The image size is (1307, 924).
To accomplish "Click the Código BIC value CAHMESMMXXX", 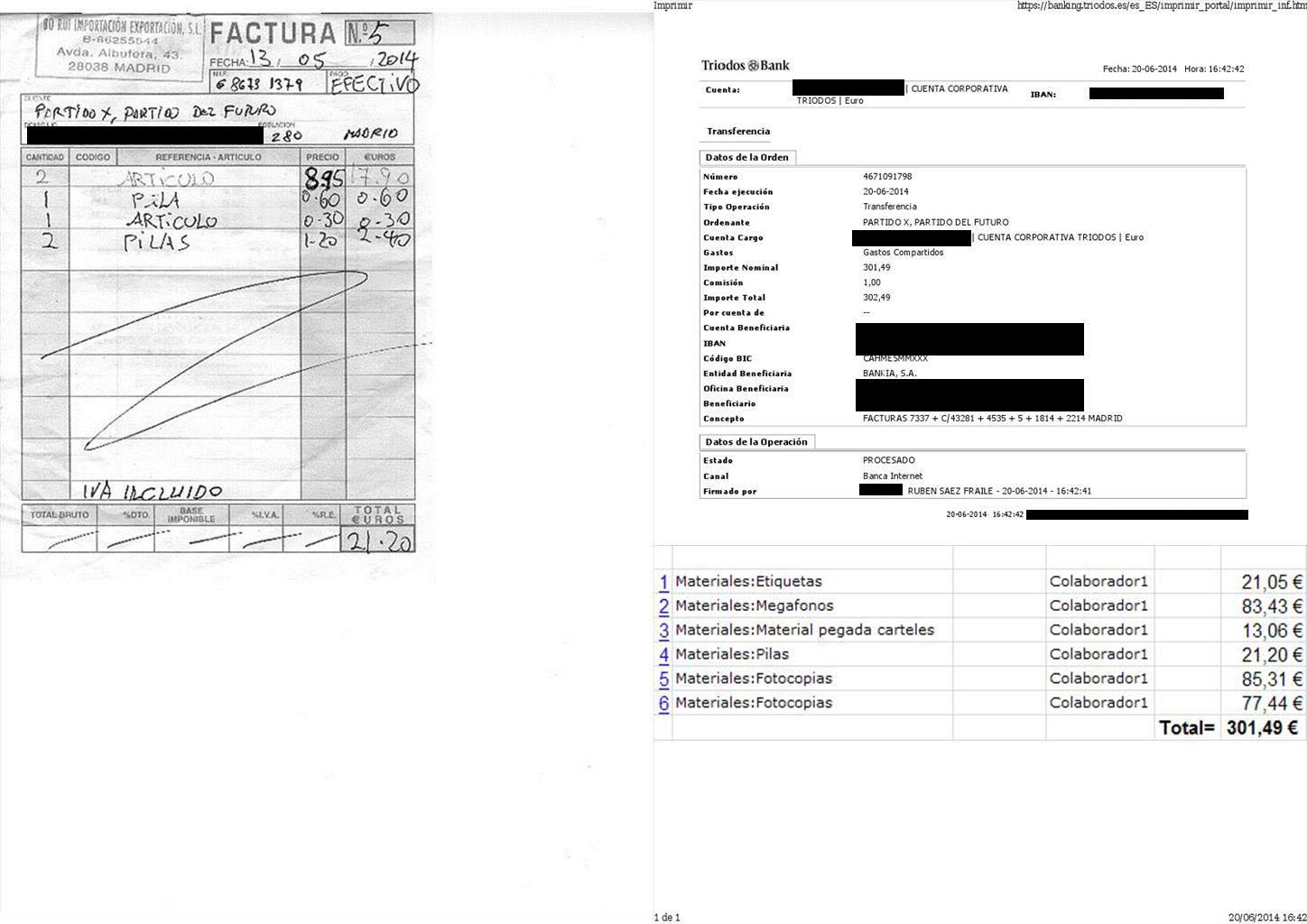I will pyautogui.click(x=895, y=359).
